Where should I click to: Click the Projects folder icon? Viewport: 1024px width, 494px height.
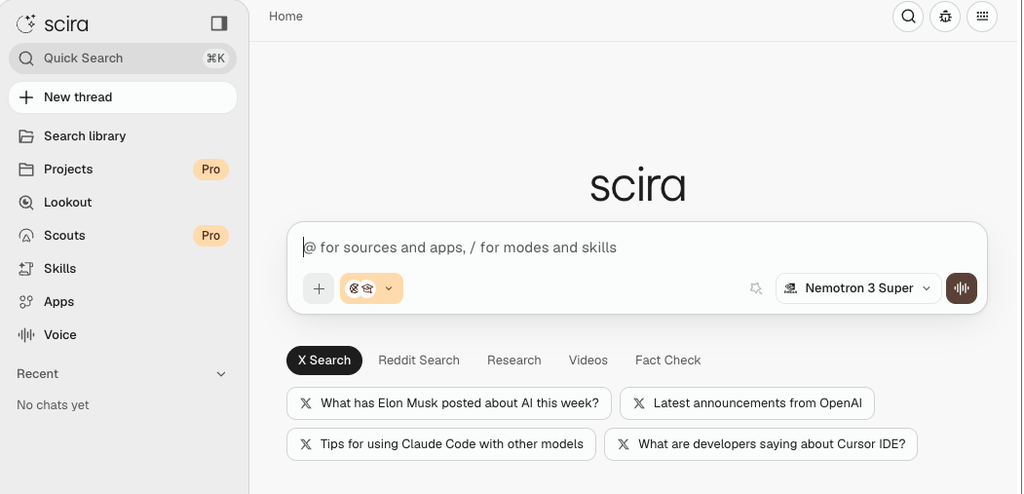pos(26,169)
